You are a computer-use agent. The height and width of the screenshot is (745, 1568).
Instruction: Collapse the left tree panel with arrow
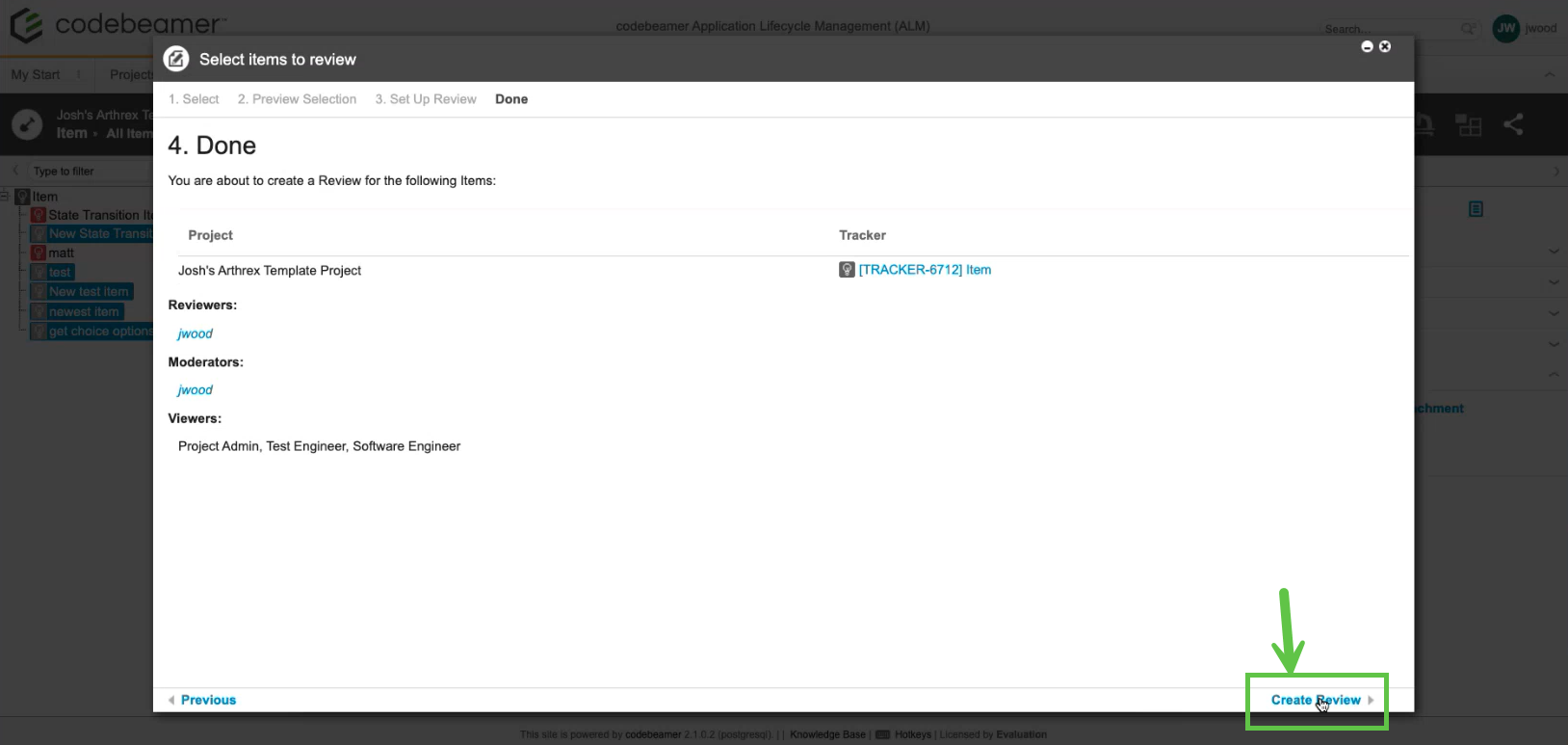15,172
